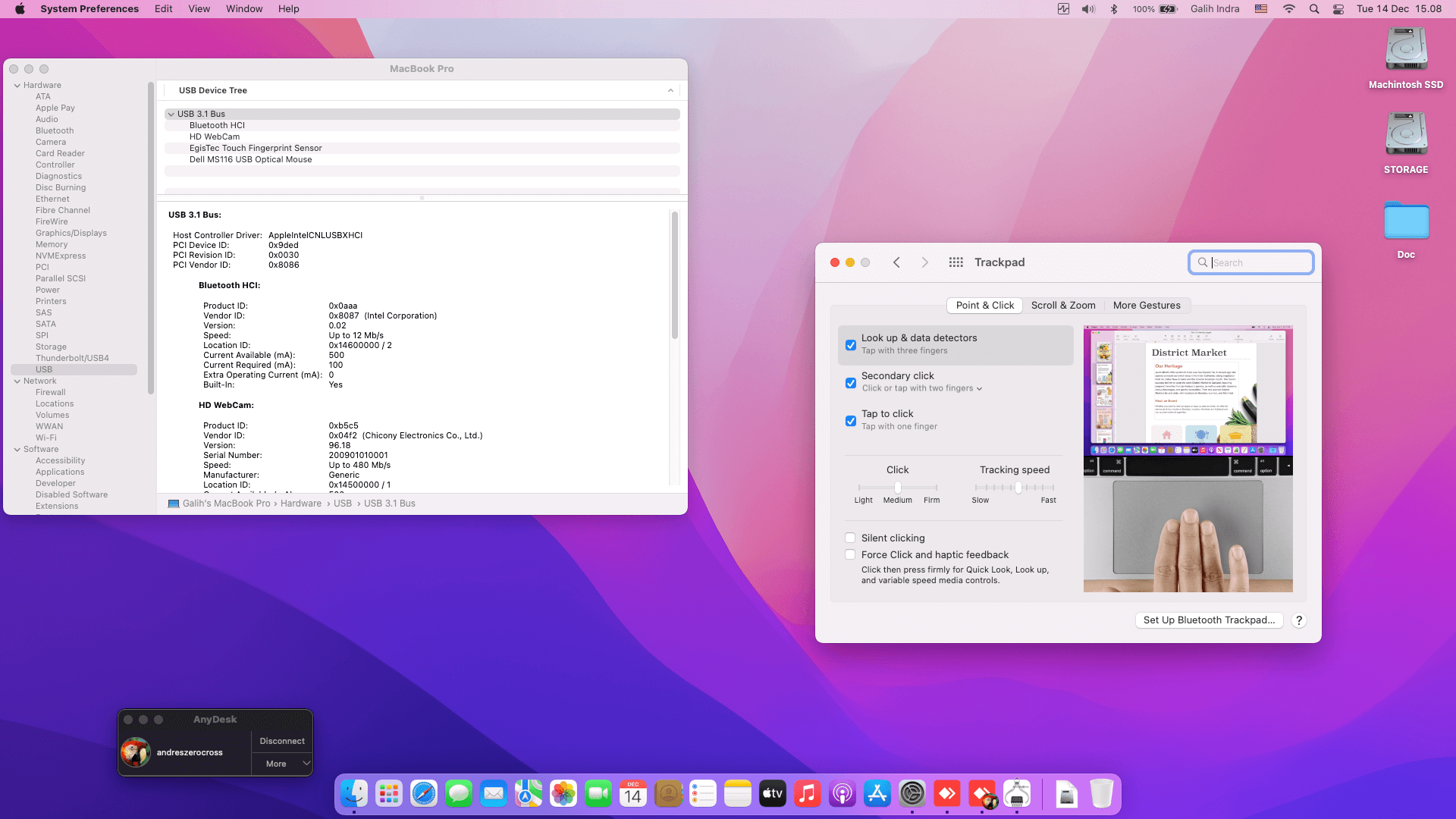1456x819 pixels.
Task: Click Set Up Bluetooth Trackpad button
Action: (x=1209, y=620)
